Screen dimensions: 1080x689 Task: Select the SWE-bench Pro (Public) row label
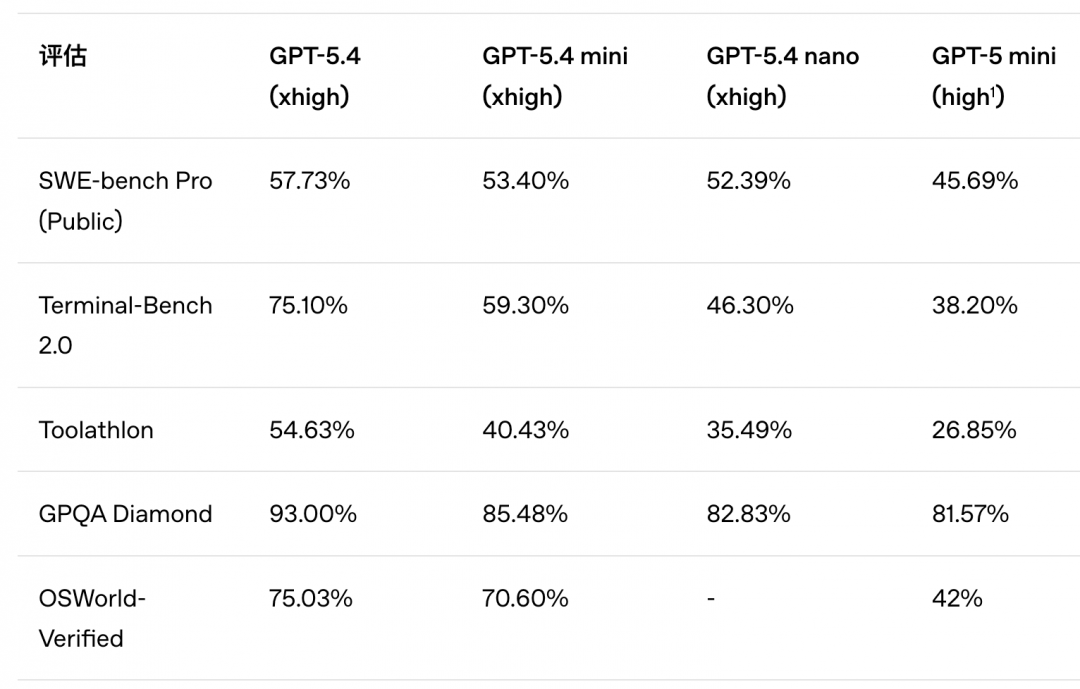[x=125, y=200]
